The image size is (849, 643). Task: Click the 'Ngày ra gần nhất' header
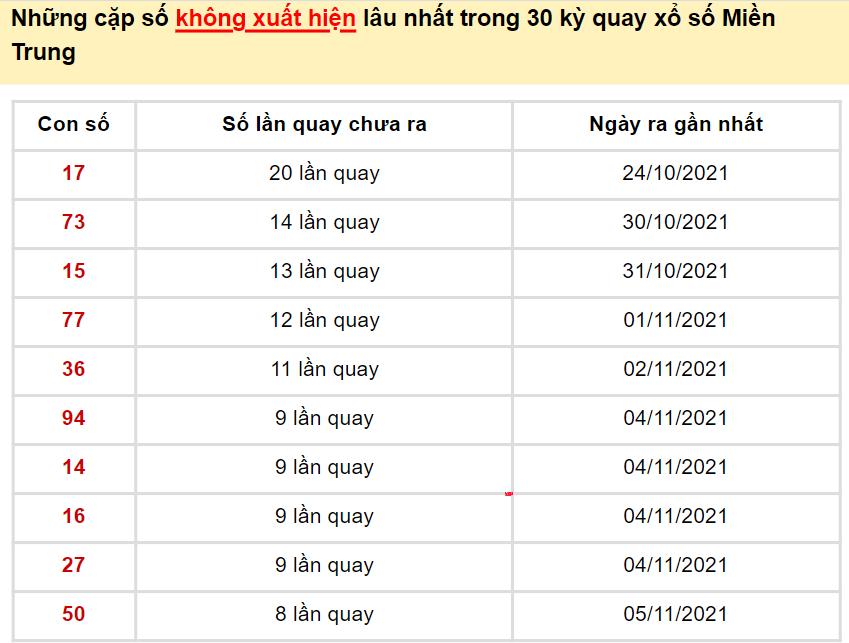coord(675,124)
